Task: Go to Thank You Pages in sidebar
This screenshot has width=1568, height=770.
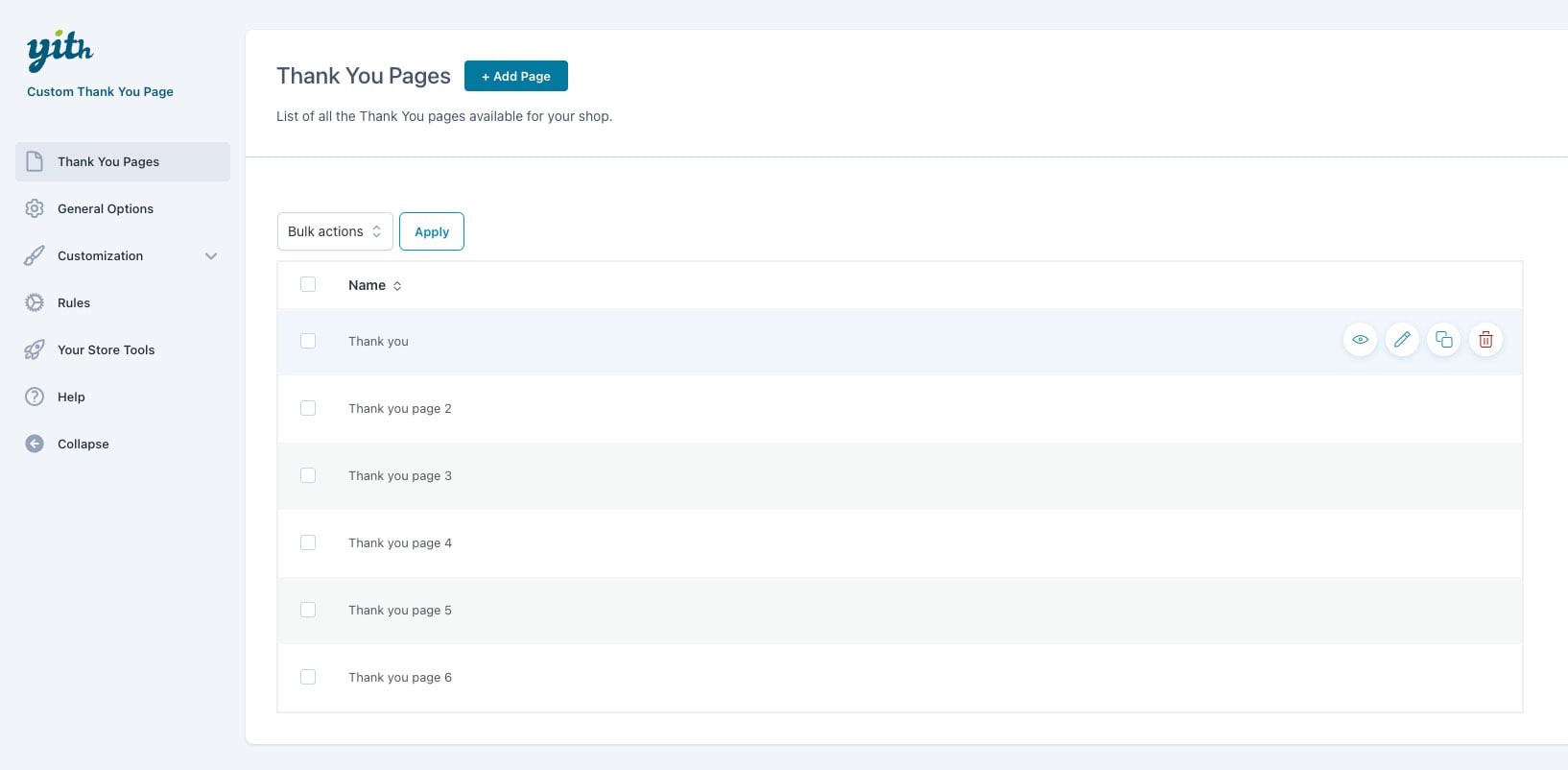Action: pos(108,161)
